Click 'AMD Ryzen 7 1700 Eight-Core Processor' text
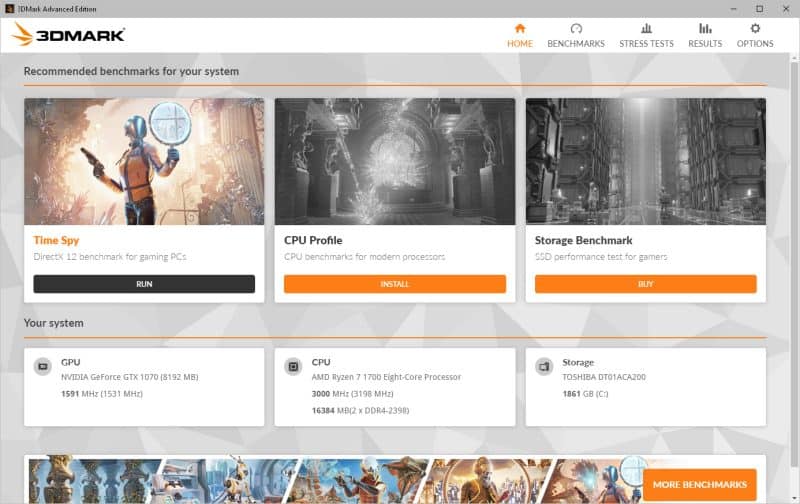The height and width of the screenshot is (504, 800). [386, 377]
